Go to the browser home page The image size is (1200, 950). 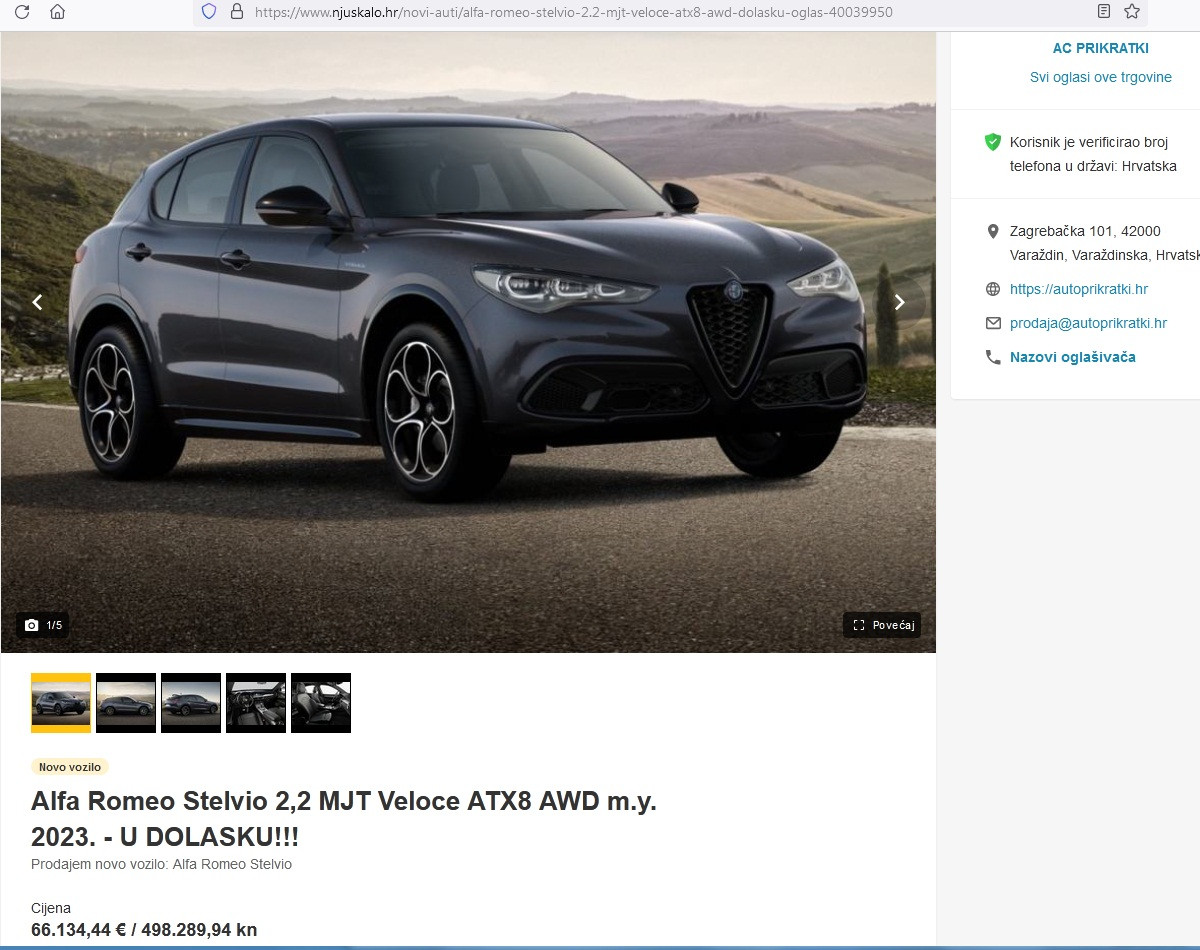[x=57, y=12]
